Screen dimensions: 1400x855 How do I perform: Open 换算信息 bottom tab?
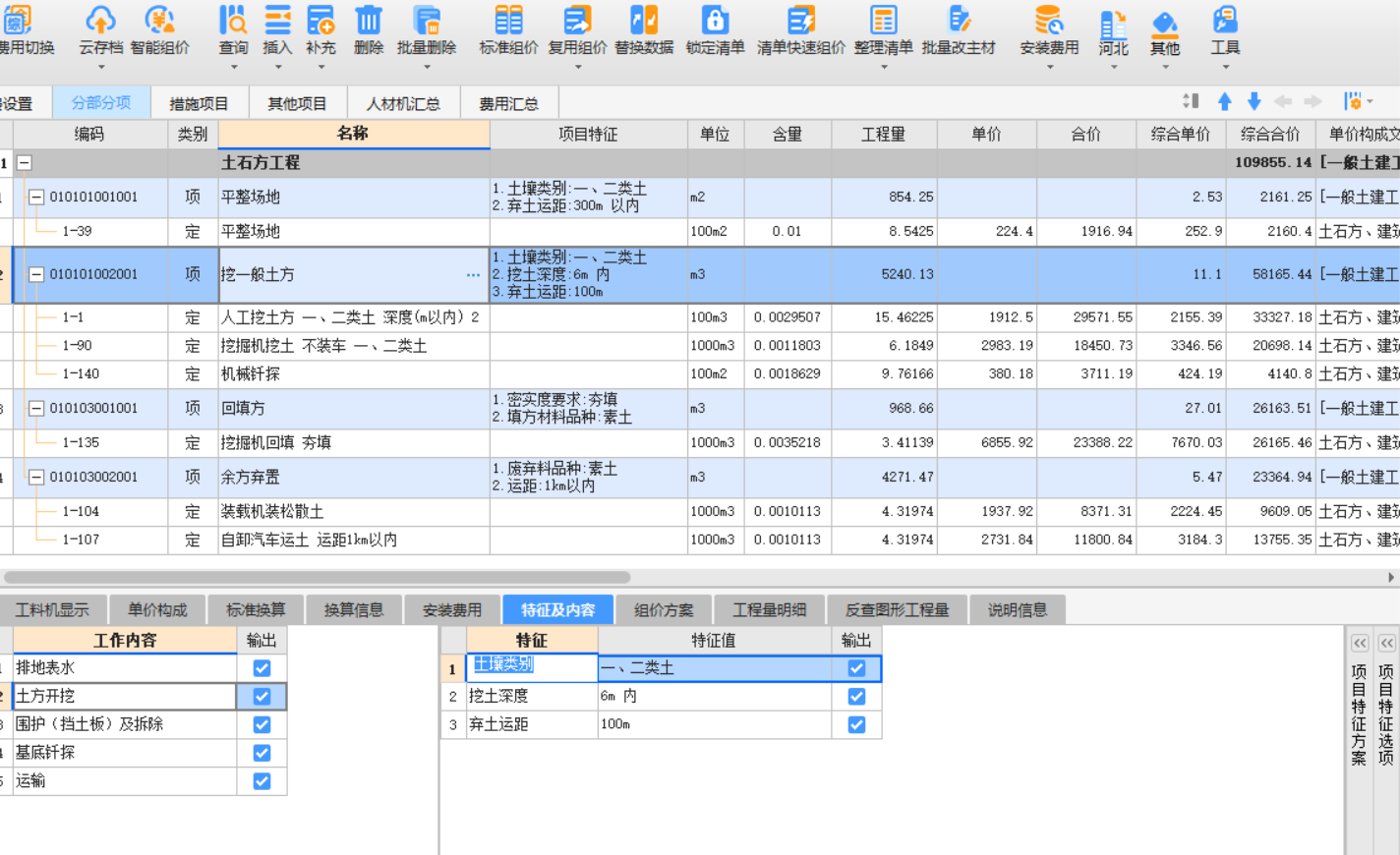point(354,610)
